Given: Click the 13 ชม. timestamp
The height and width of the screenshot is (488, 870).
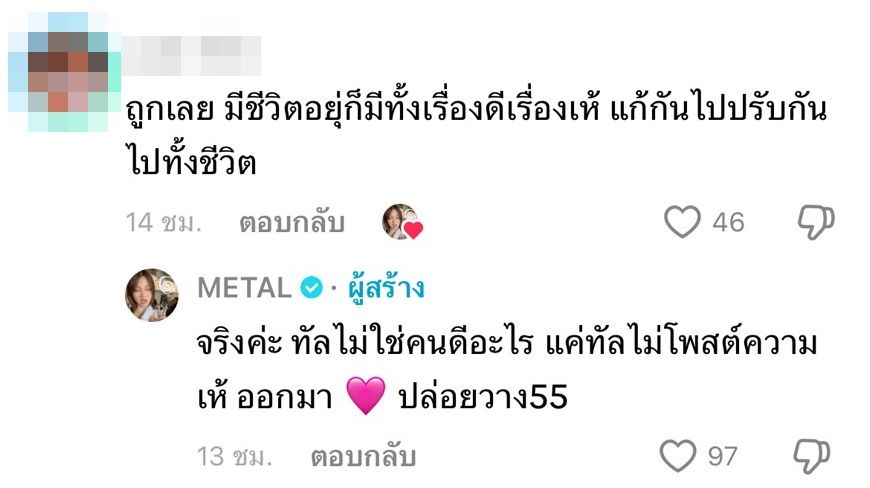Looking at the screenshot, I should point(234,457).
